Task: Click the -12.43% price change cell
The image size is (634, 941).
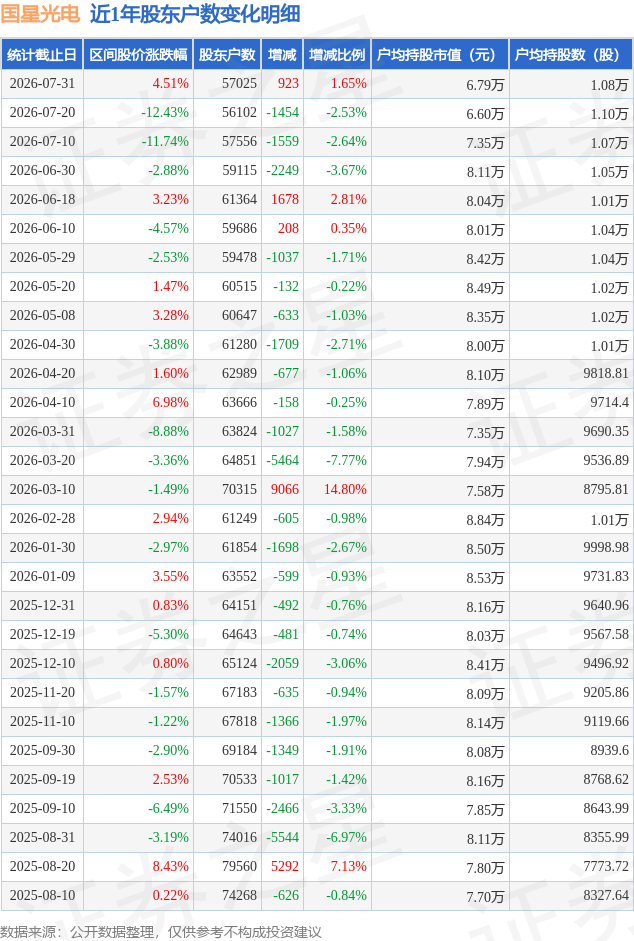Action: [x=165, y=112]
